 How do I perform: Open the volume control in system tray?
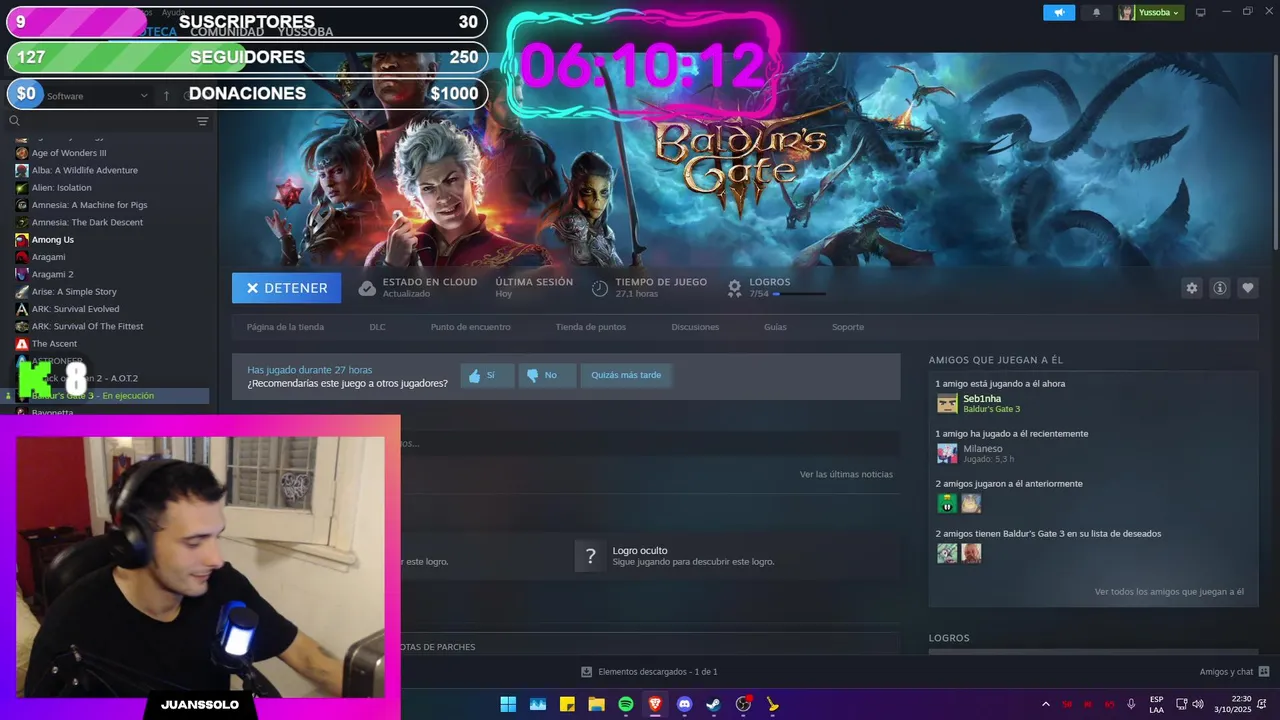pyautogui.click(x=1198, y=704)
